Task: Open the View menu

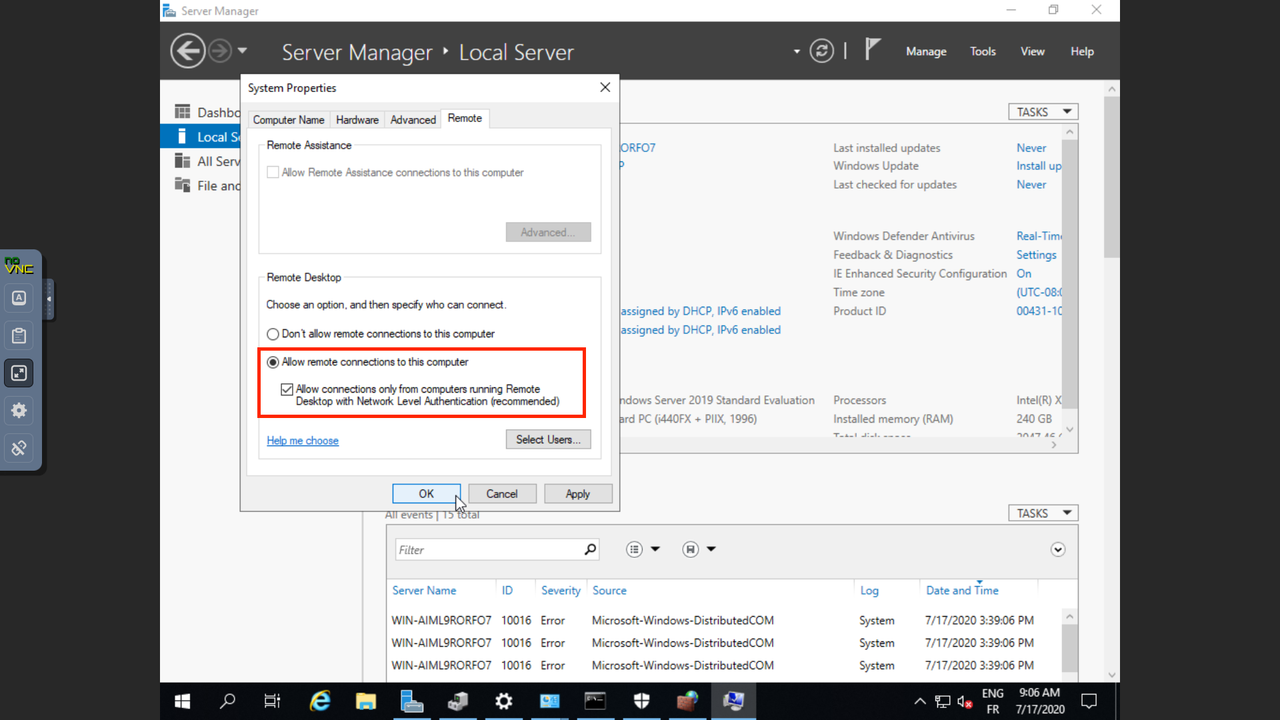Action: tap(1032, 51)
